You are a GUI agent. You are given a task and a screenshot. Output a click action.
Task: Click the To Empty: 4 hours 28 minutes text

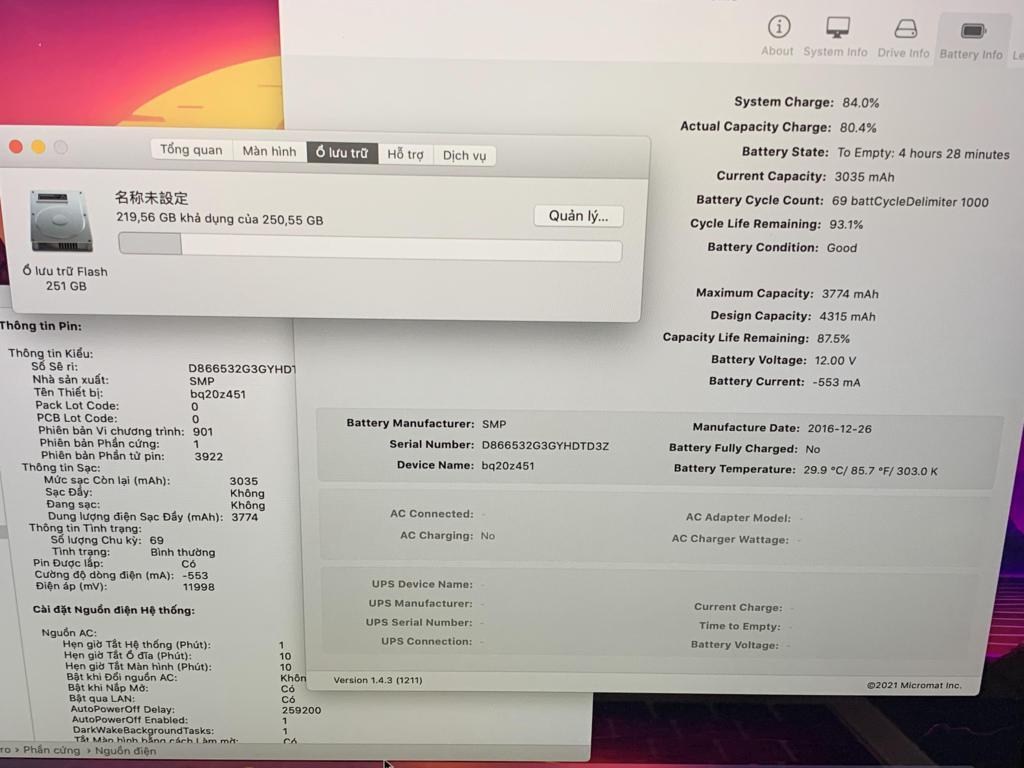point(923,153)
